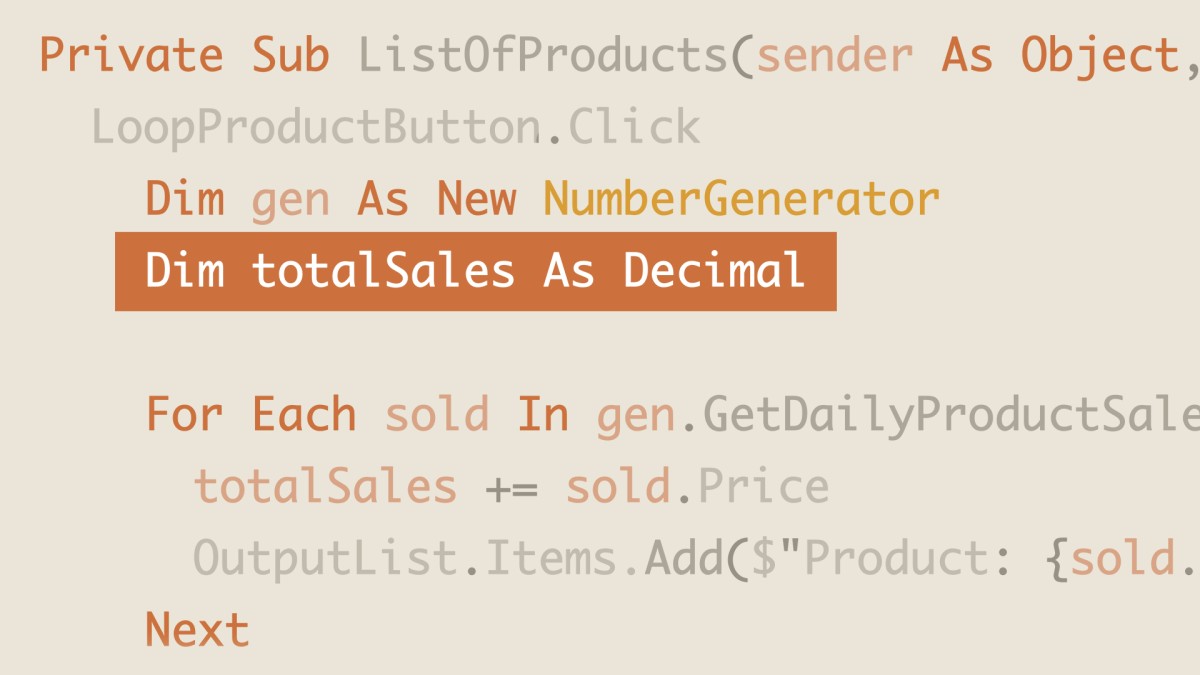Click the Object type name
This screenshot has height=675, width=1200.
1099,55
